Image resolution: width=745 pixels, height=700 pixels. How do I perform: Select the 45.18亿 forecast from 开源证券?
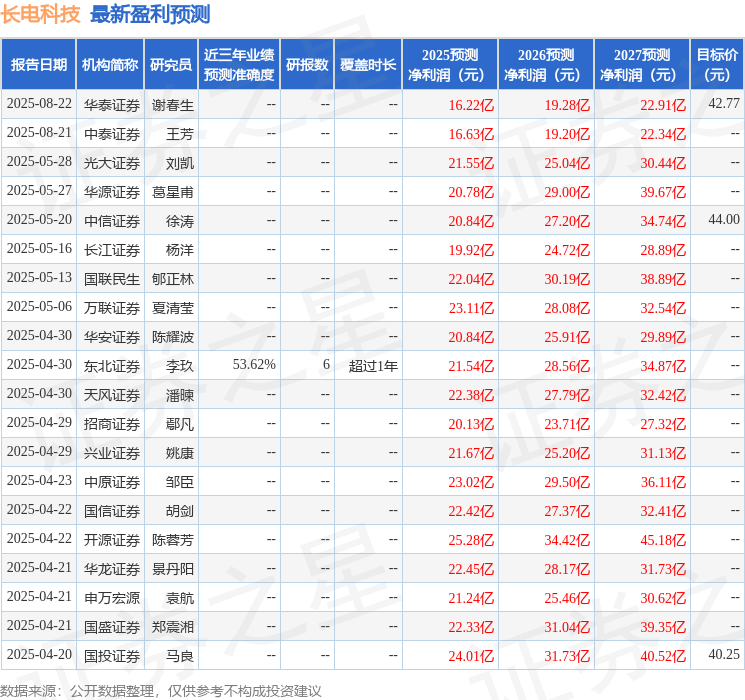point(663,540)
